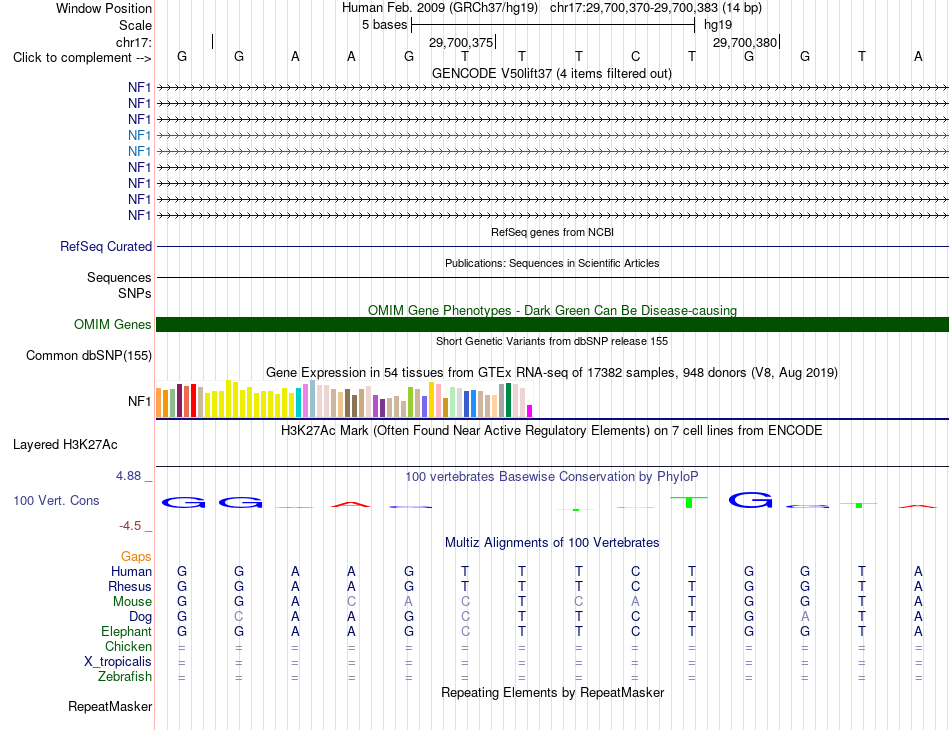The height and width of the screenshot is (730, 950).
Task: Click the Mouse species label
Action: [x=132, y=602]
